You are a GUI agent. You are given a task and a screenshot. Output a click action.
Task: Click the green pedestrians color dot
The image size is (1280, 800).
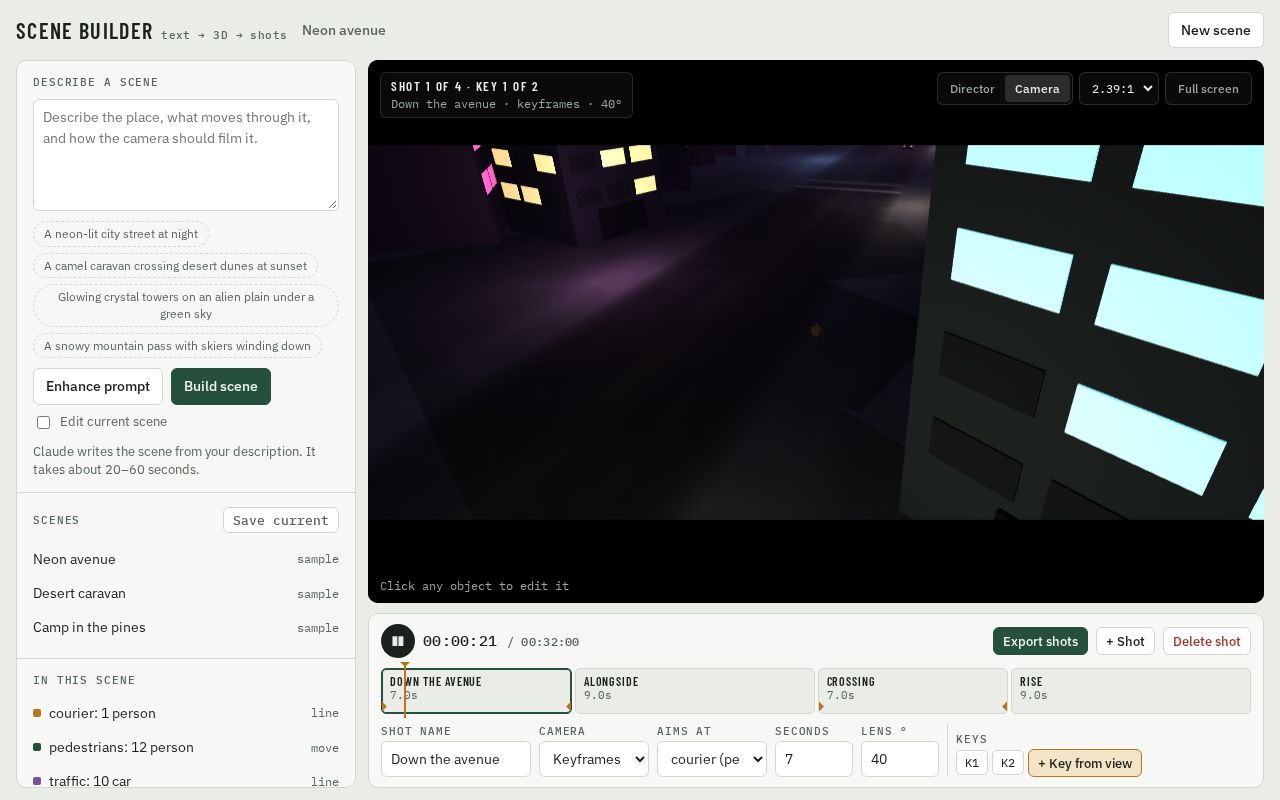[x=37, y=747]
